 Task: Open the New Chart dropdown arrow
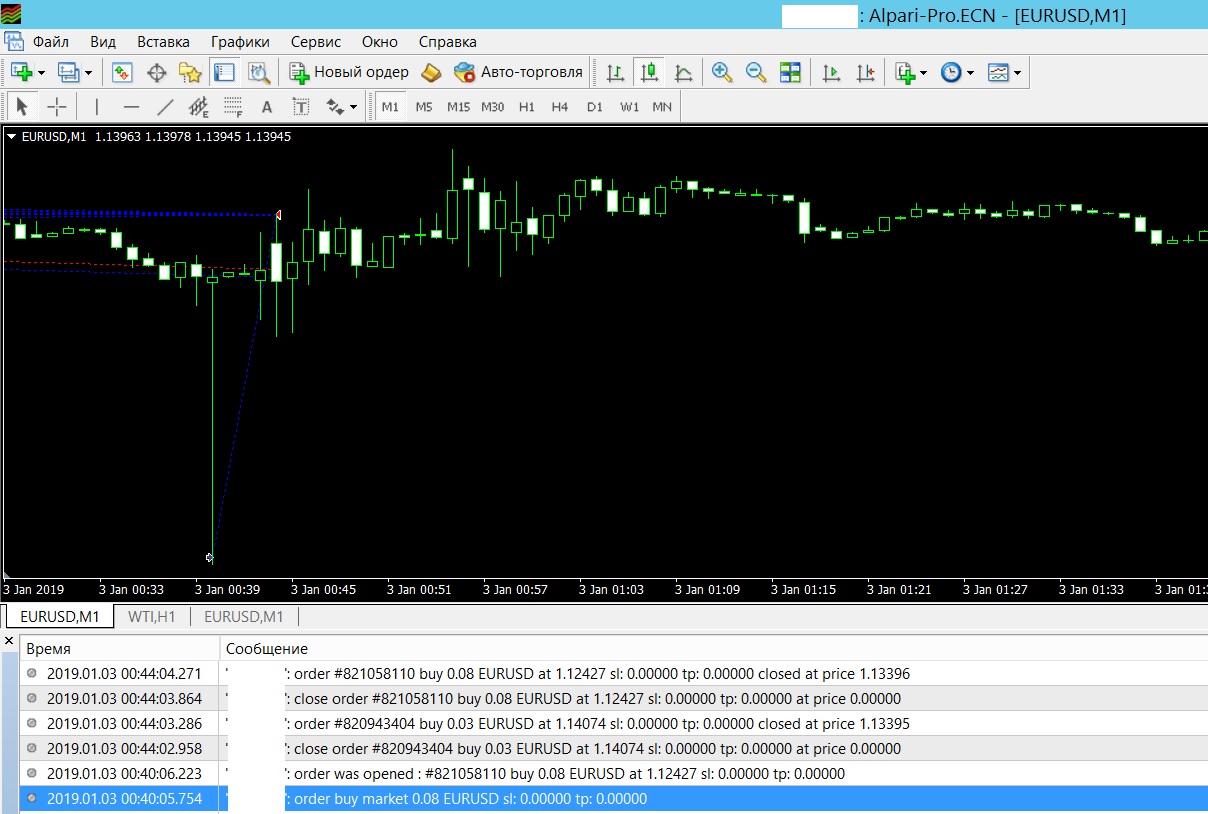(x=41, y=73)
